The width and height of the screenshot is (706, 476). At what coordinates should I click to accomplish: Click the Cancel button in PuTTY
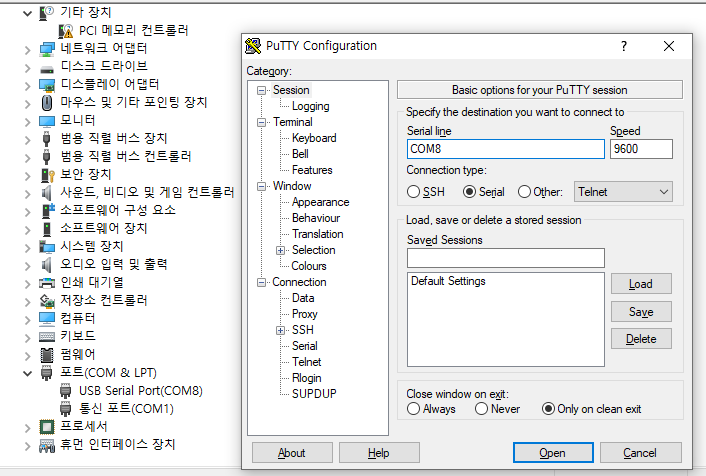640,453
